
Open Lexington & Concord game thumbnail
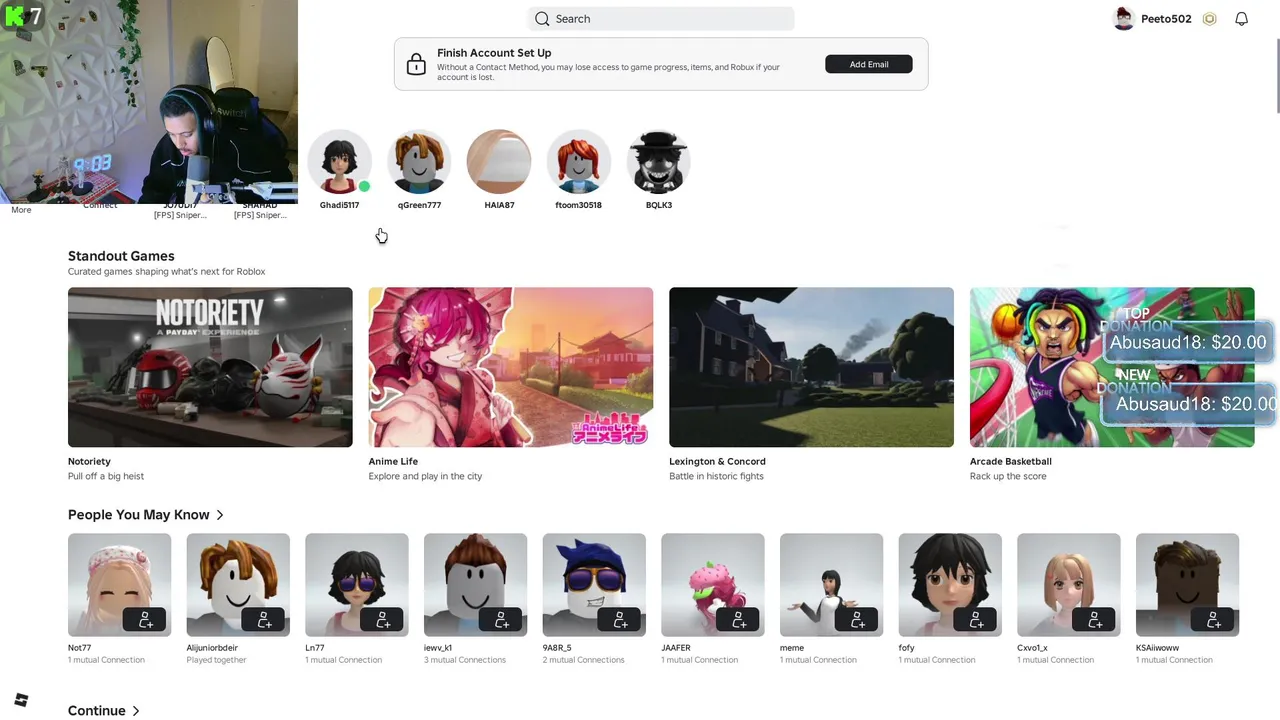coord(811,367)
